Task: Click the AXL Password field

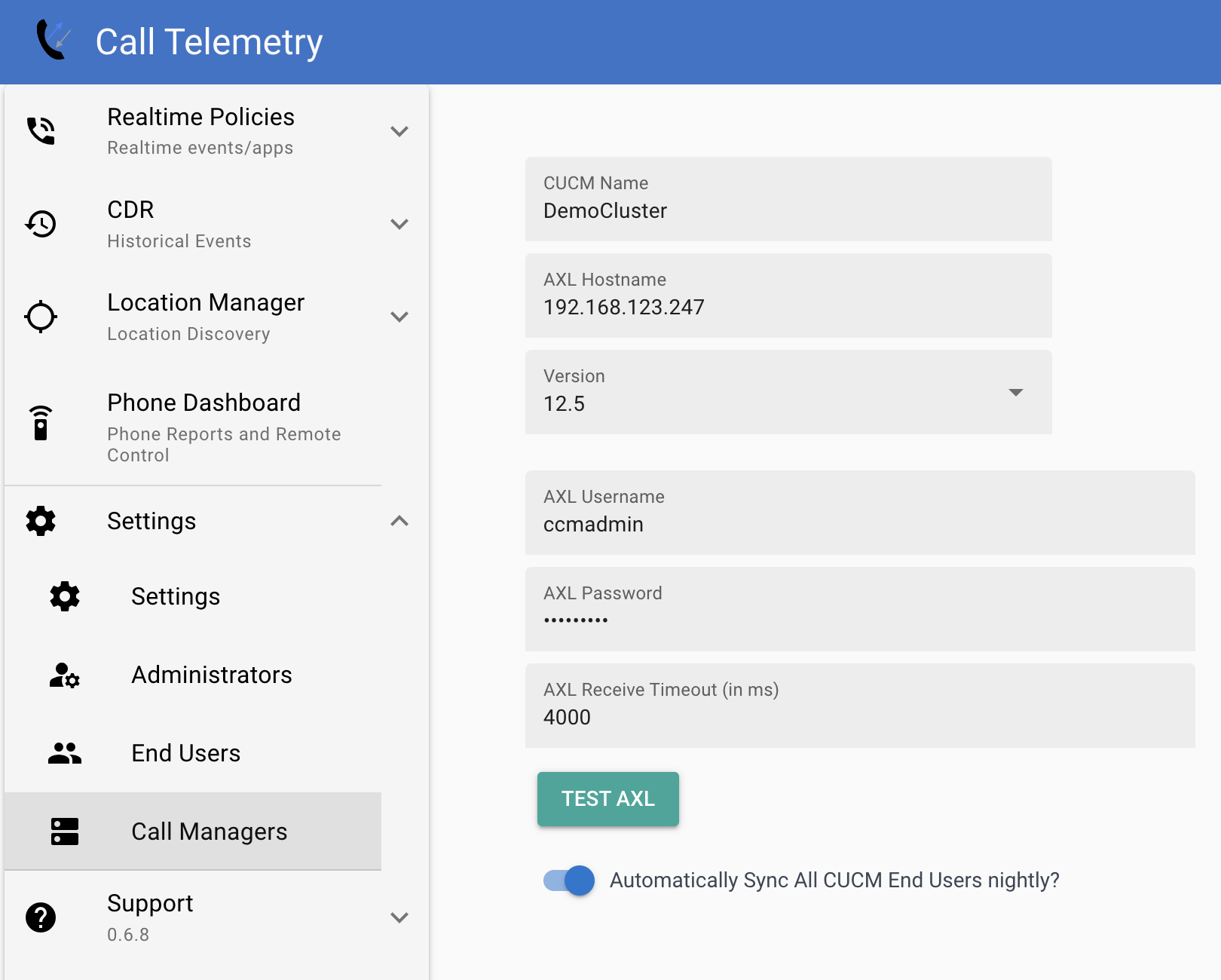Action: 859,609
